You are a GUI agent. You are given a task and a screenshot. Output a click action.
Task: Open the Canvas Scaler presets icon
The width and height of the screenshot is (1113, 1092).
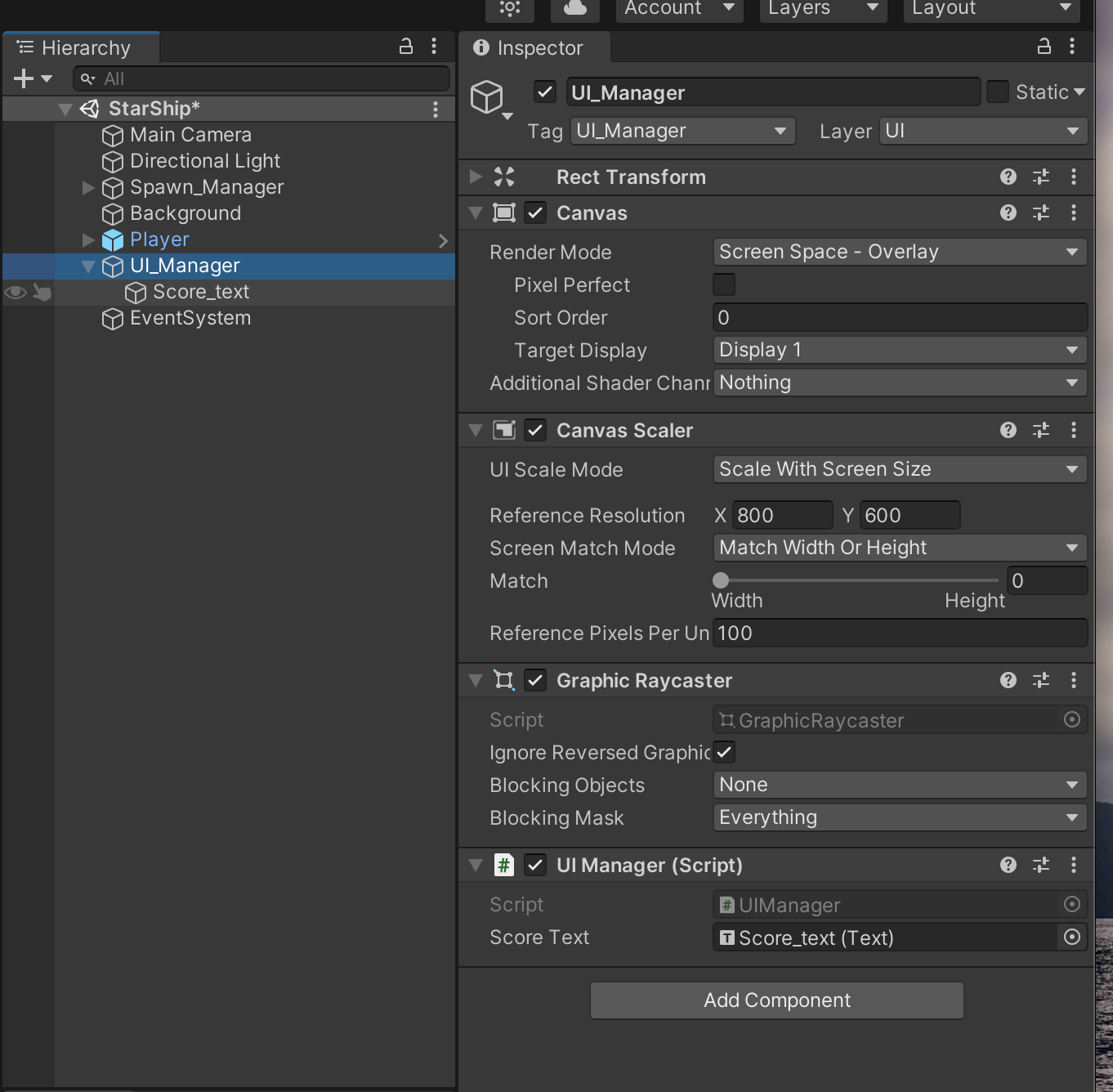[1040, 430]
